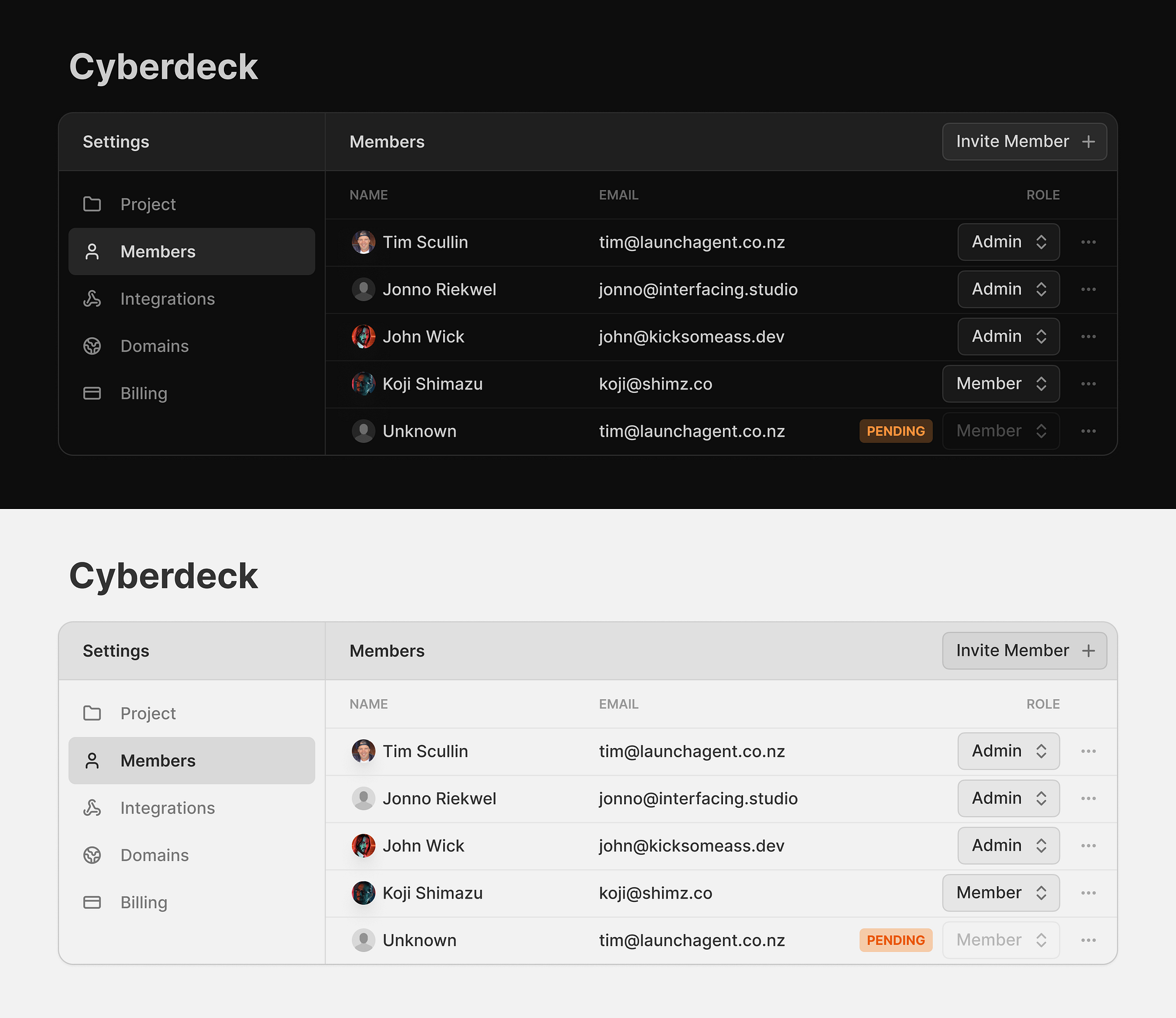The width and height of the screenshot is (1176, 1018).
Task: Toggle Admin role stepper for Jonno Riekwel
Action: (1040, 289)
